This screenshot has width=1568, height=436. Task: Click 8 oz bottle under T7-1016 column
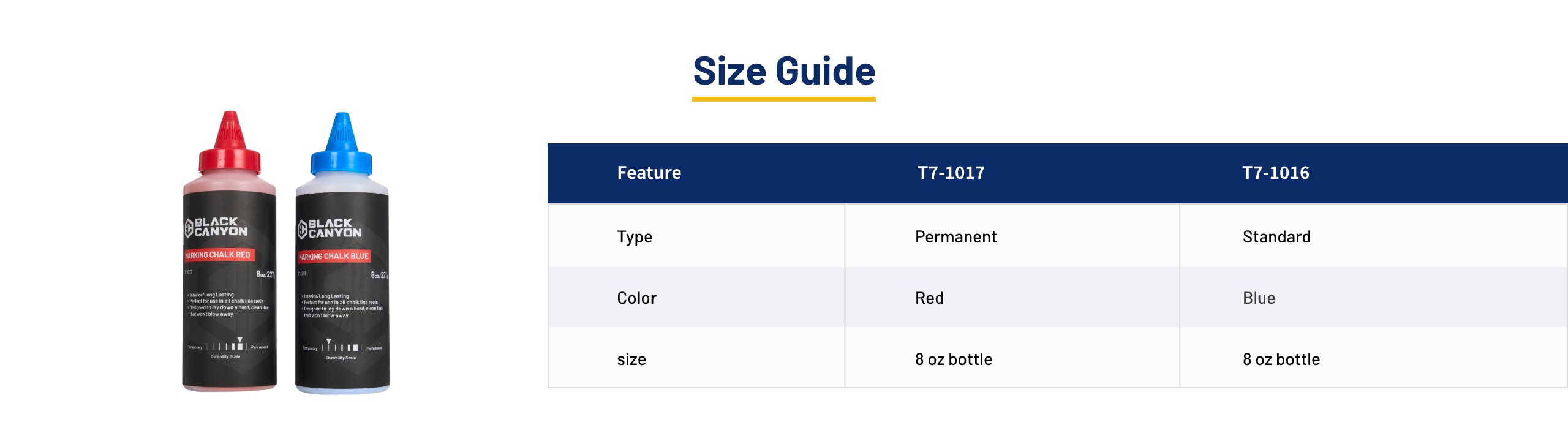pyautogui.click(x=1281, y=359)
